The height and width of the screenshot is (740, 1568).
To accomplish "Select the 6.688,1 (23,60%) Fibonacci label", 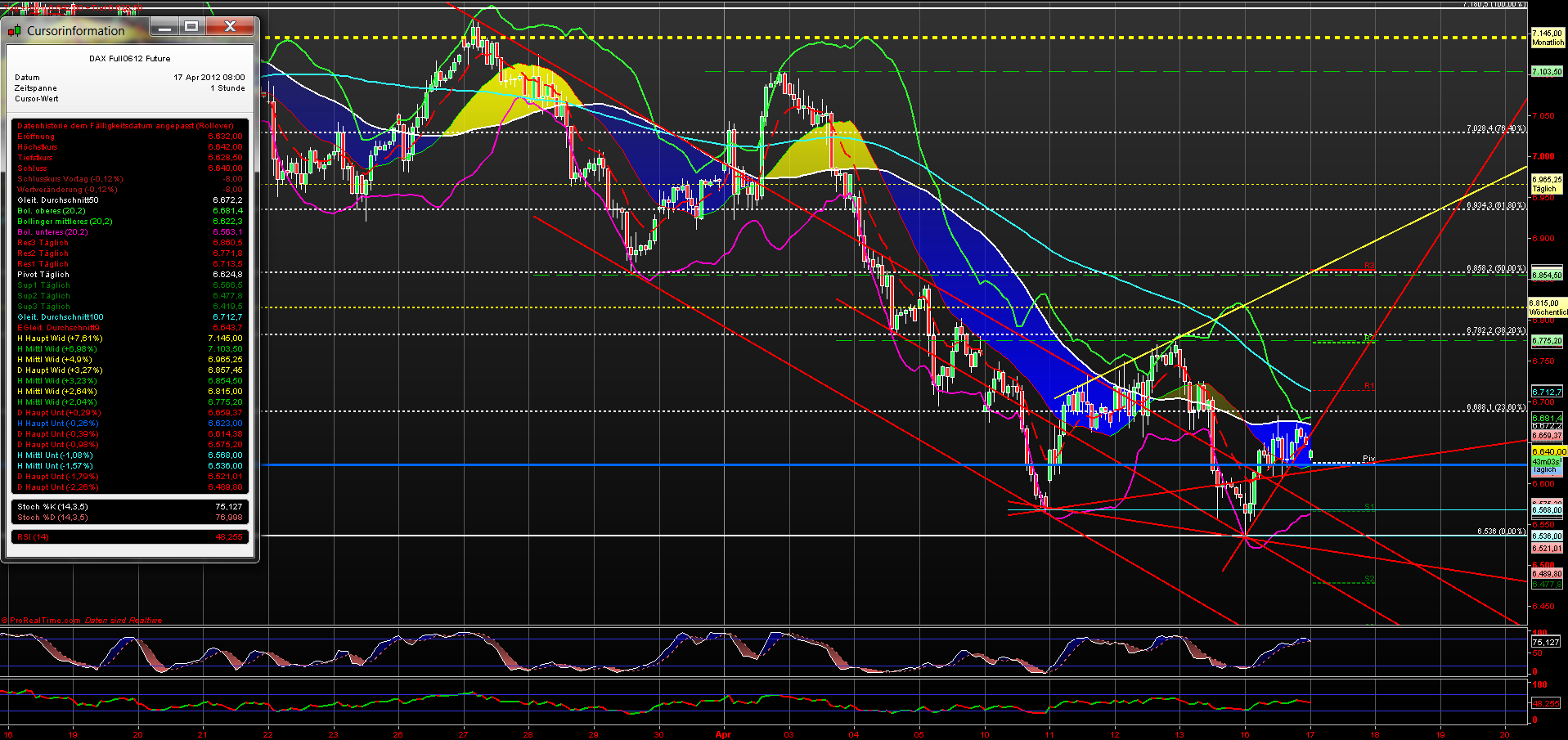I will 1495,407.
